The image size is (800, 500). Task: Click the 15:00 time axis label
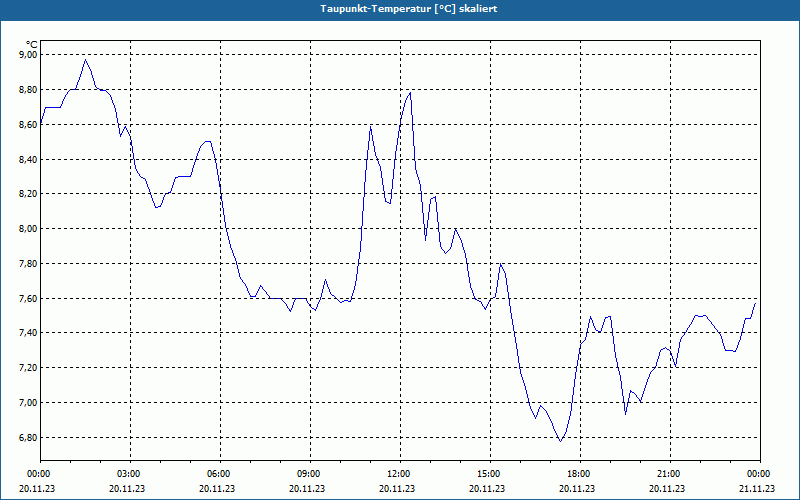(x=490, y=473)
